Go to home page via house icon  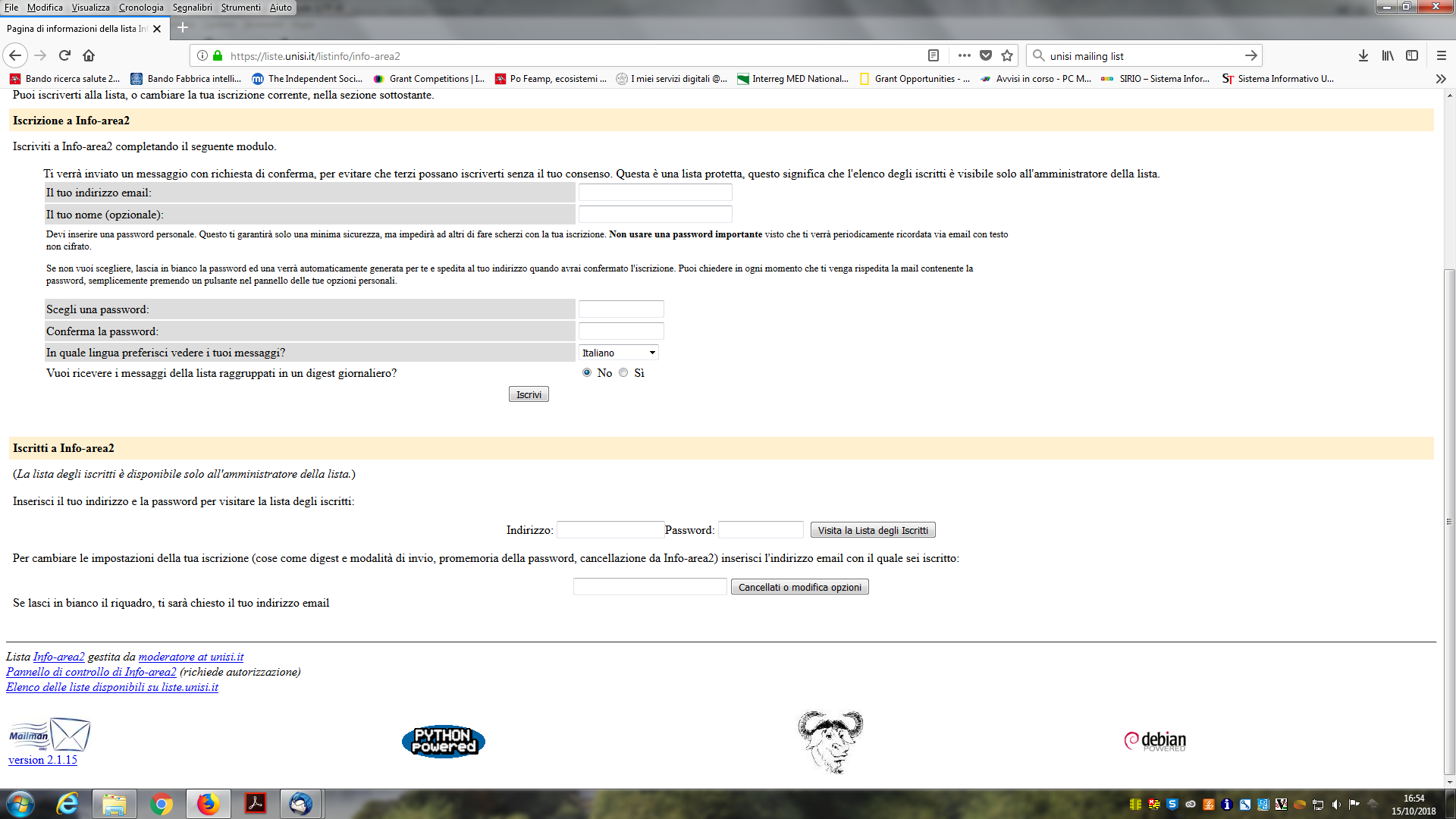[89, 55]
